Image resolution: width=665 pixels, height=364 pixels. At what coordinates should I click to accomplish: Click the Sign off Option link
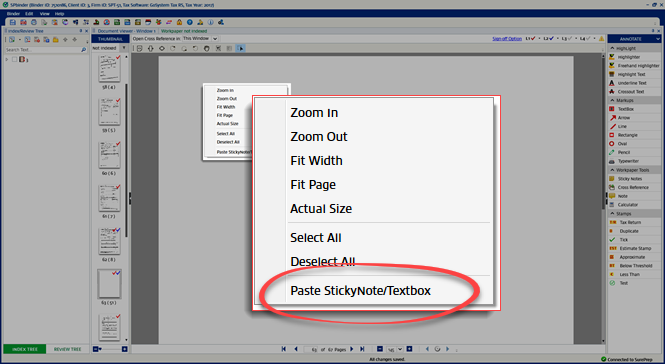pos(507,39)
